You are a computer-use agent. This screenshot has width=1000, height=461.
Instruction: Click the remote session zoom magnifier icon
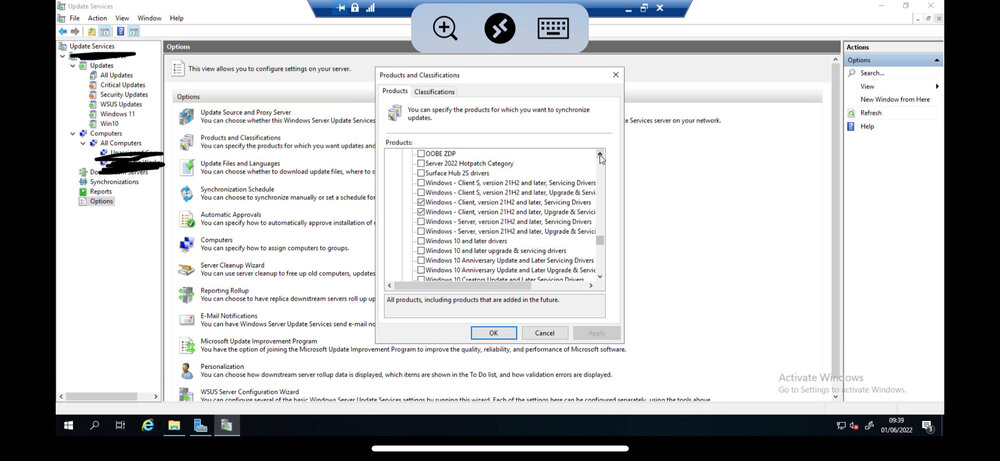click(445, 28)
